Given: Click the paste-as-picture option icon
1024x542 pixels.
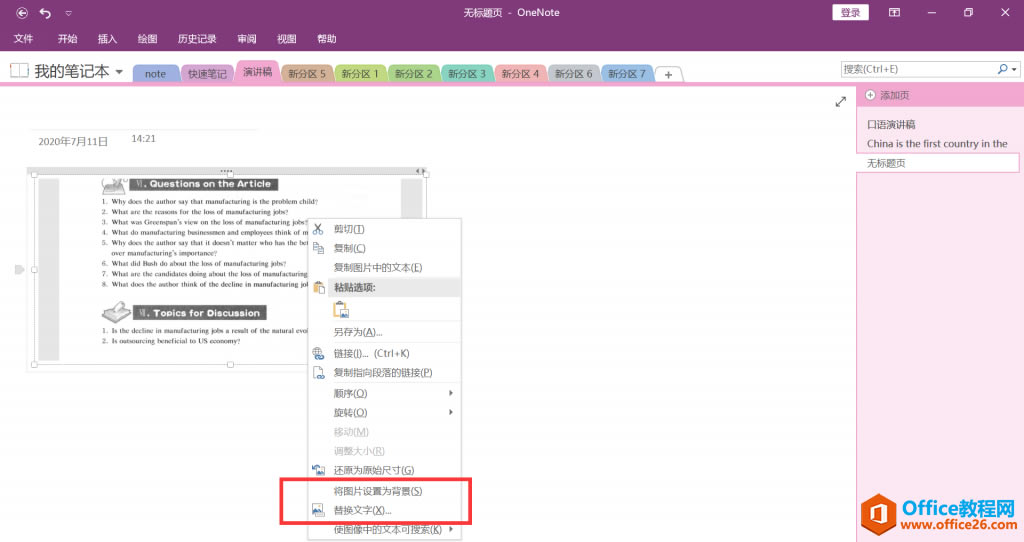Looking at the screenshot, I should click(341, 310).
